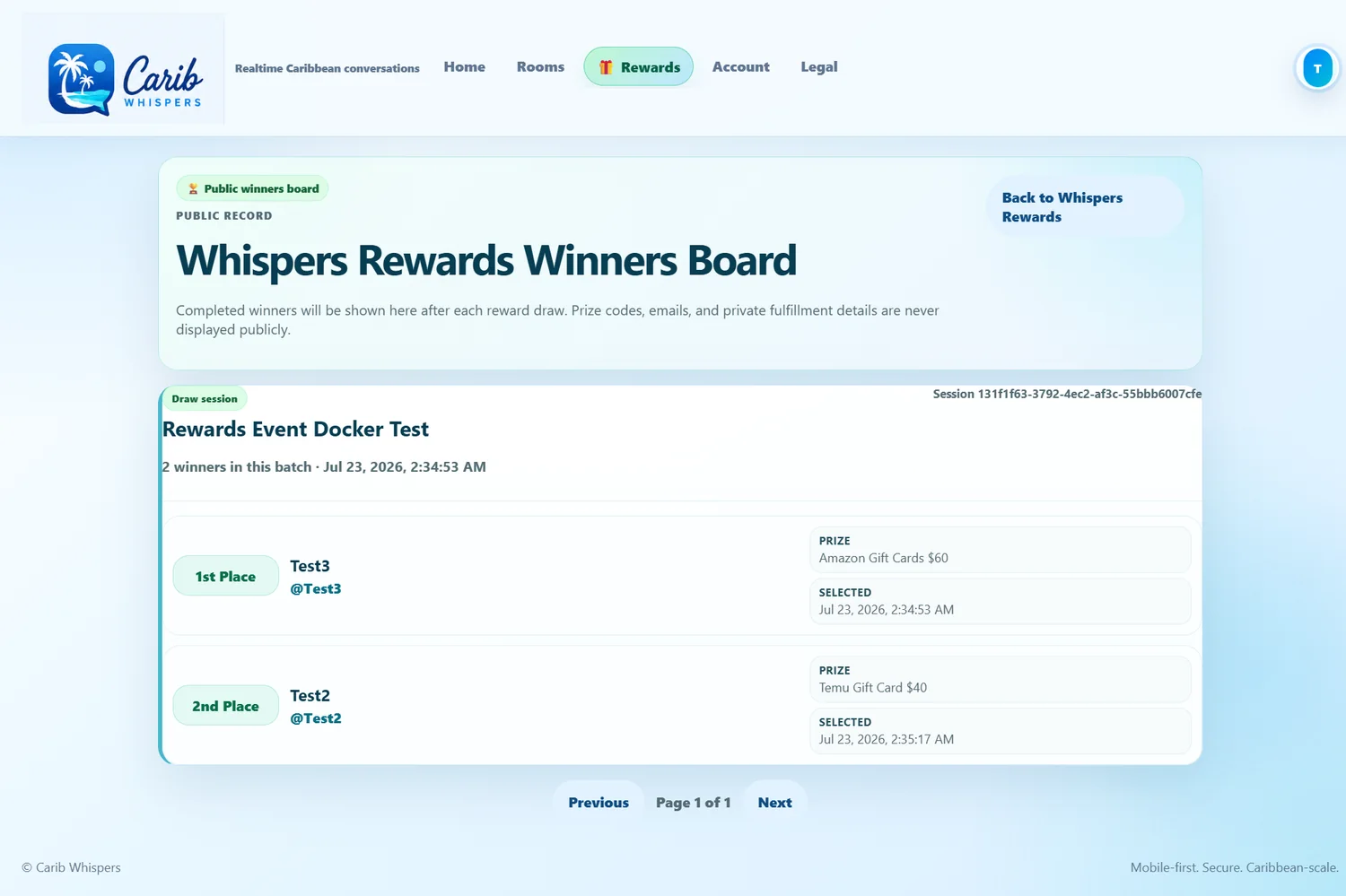The image size is (1346, 896).
Task: Click the Carib Whispers logo
Action: [124, 69]
